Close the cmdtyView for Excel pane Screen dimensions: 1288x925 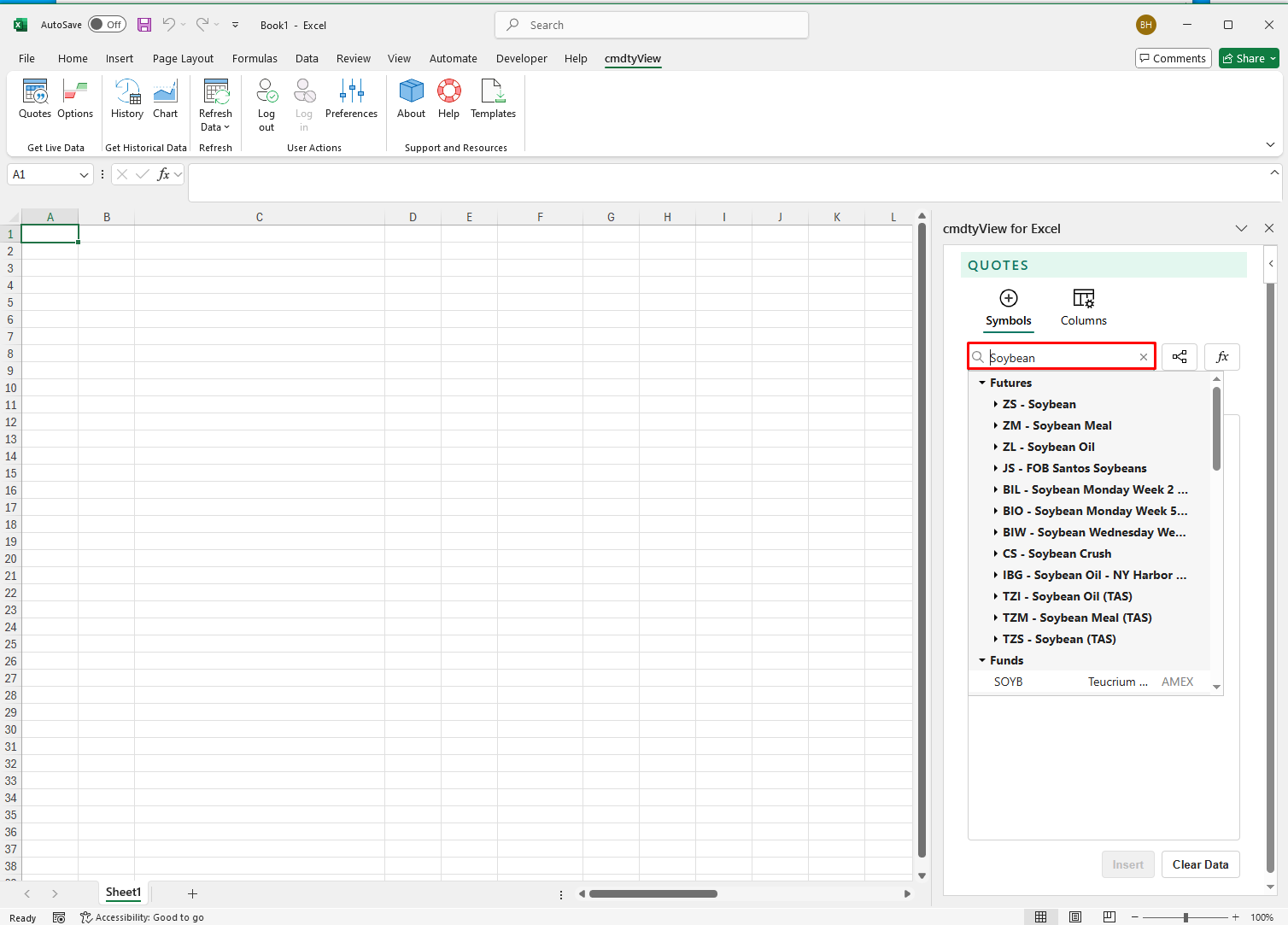[1269, 228]
